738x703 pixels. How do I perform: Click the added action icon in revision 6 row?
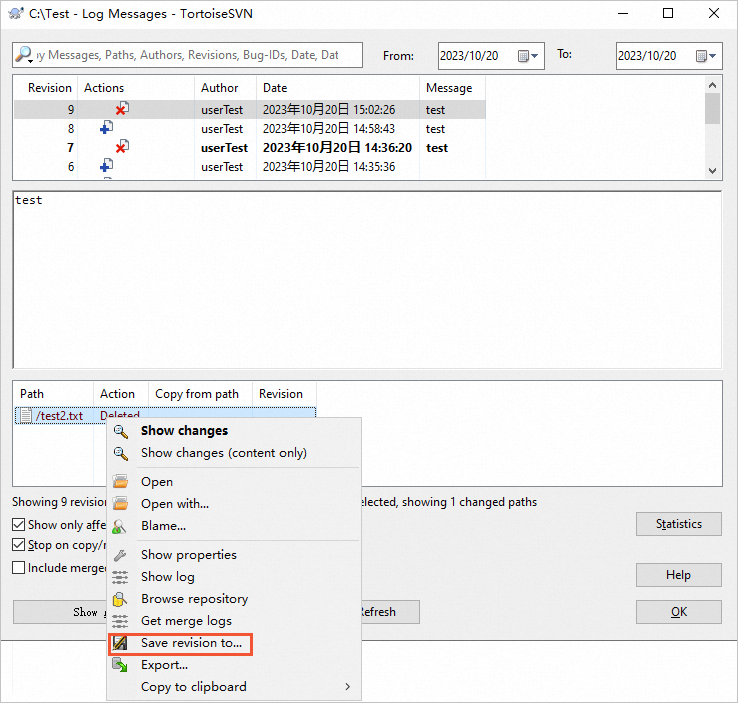(106, 165)
